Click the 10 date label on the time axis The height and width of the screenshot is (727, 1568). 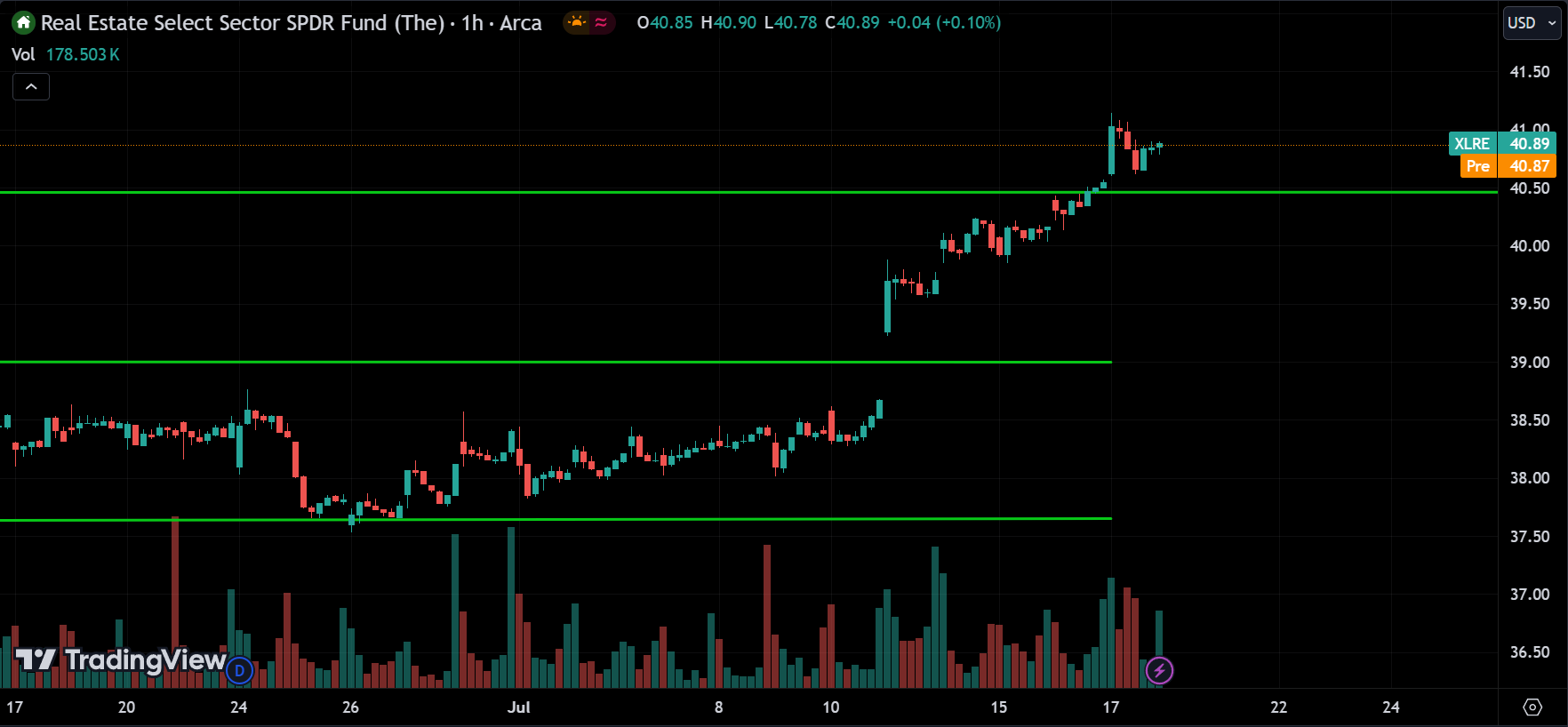click(830, 707)
